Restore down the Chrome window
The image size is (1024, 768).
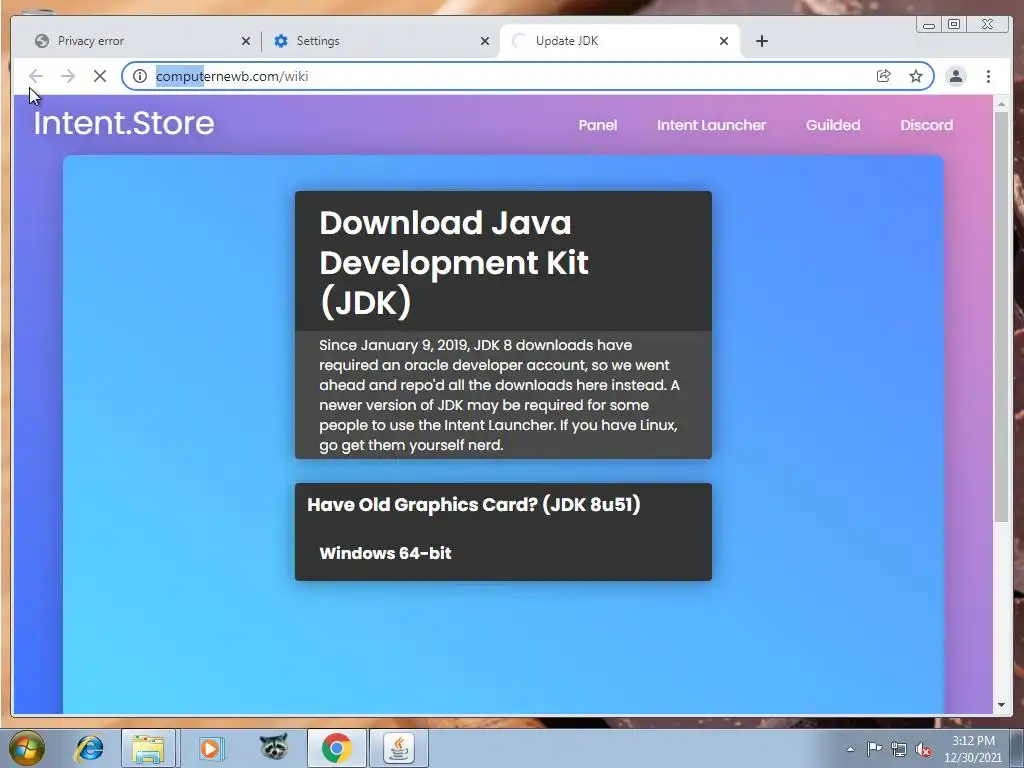954,25
